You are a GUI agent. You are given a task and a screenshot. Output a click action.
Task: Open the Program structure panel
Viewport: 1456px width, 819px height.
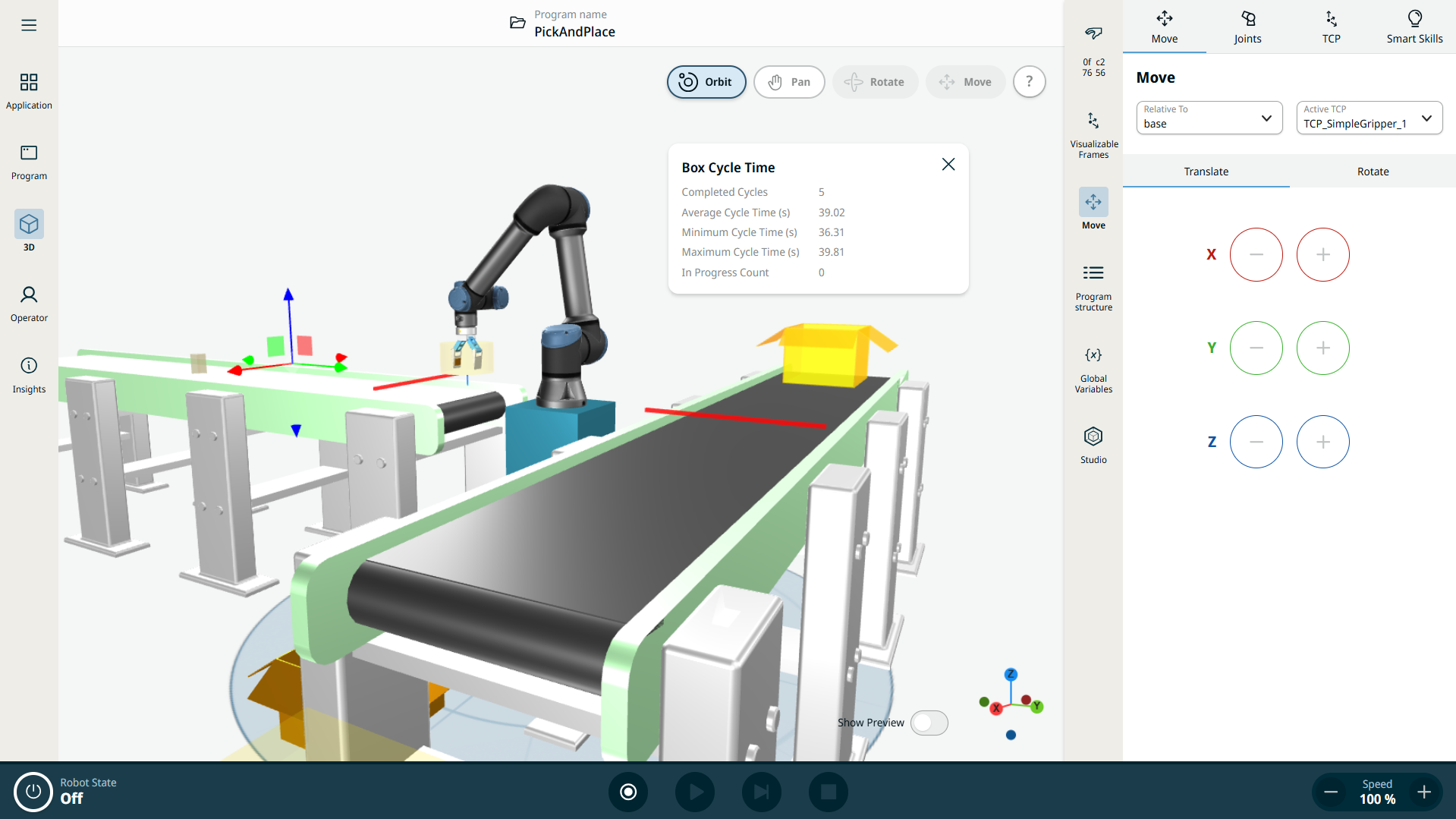[x=1093, y=287]
